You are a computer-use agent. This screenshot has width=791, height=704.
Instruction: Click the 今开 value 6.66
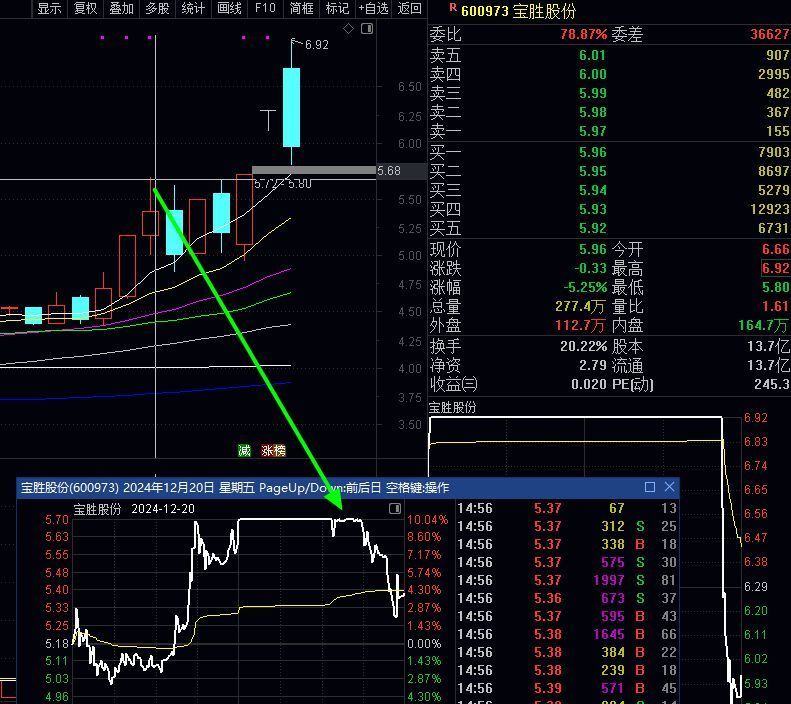click(x=775, y=249)
